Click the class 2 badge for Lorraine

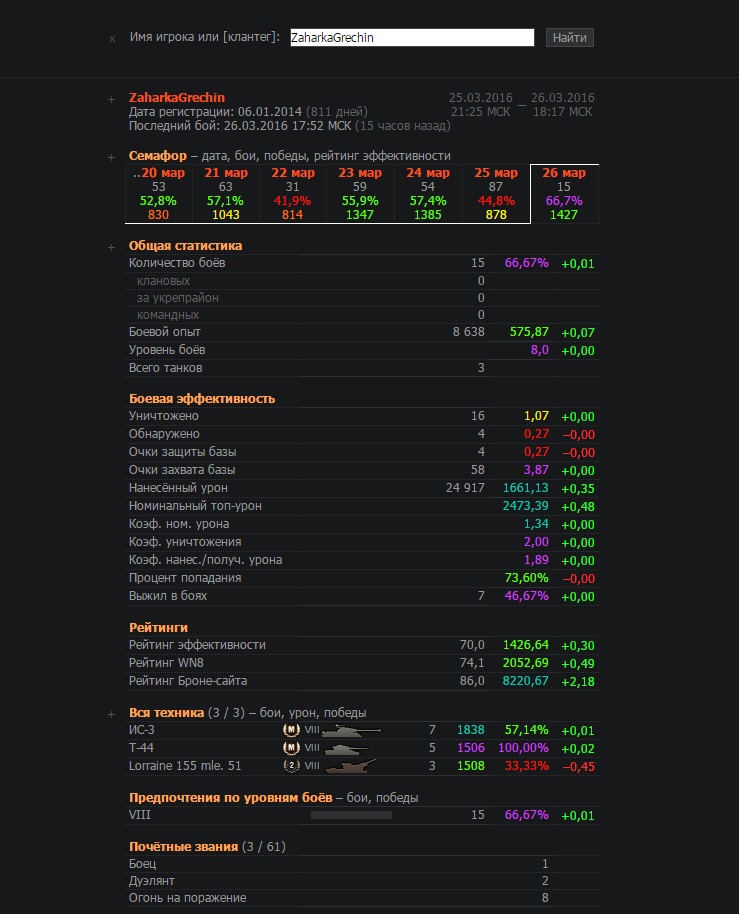click(x=291, y=766)
